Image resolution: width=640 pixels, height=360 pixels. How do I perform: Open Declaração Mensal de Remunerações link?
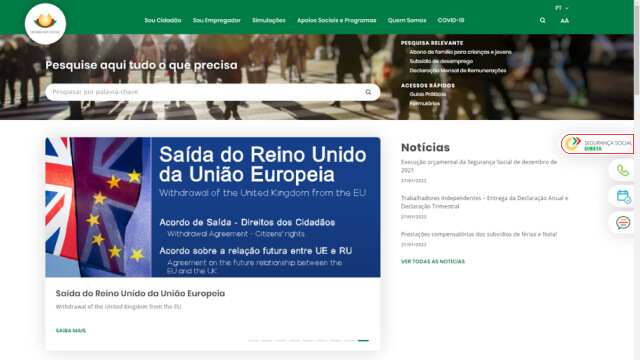(458, 70)
